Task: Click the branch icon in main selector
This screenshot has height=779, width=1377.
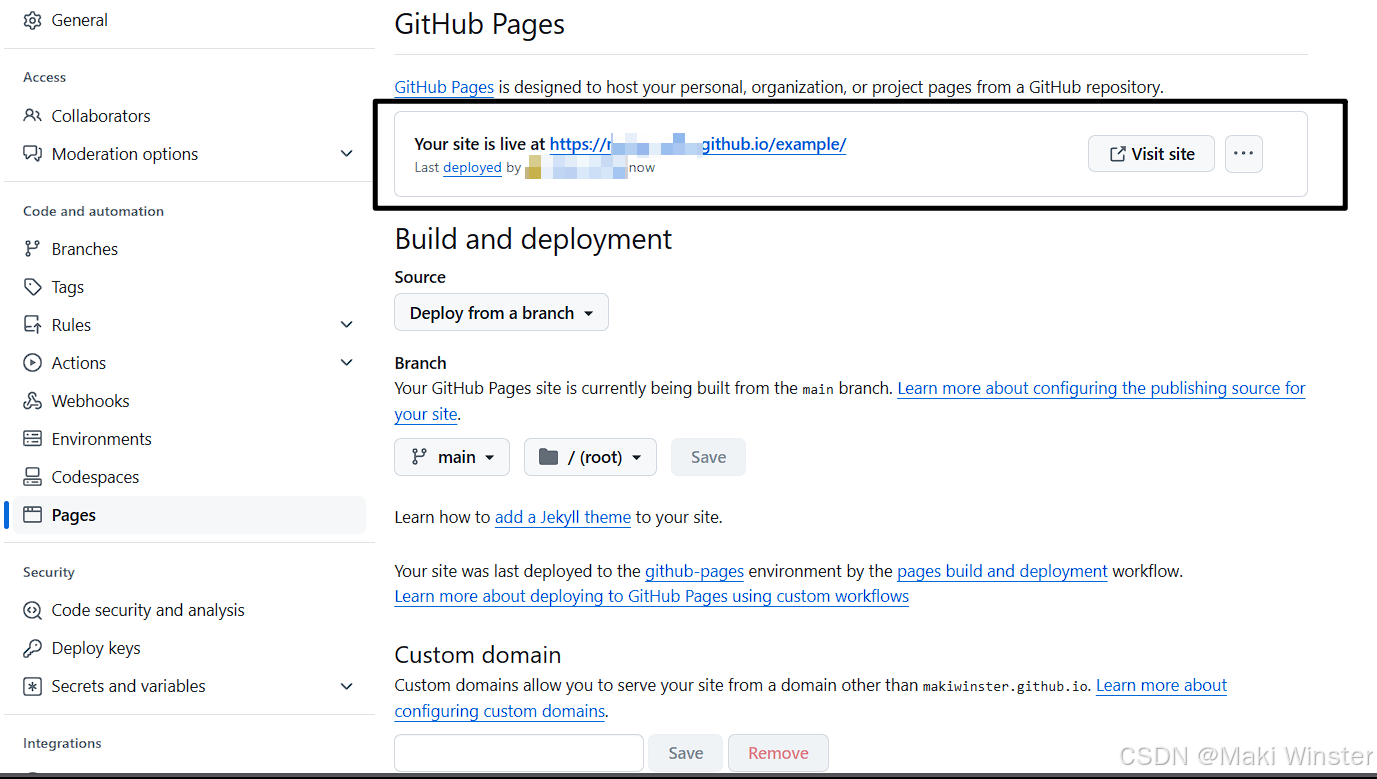Action: coord(419,457)
